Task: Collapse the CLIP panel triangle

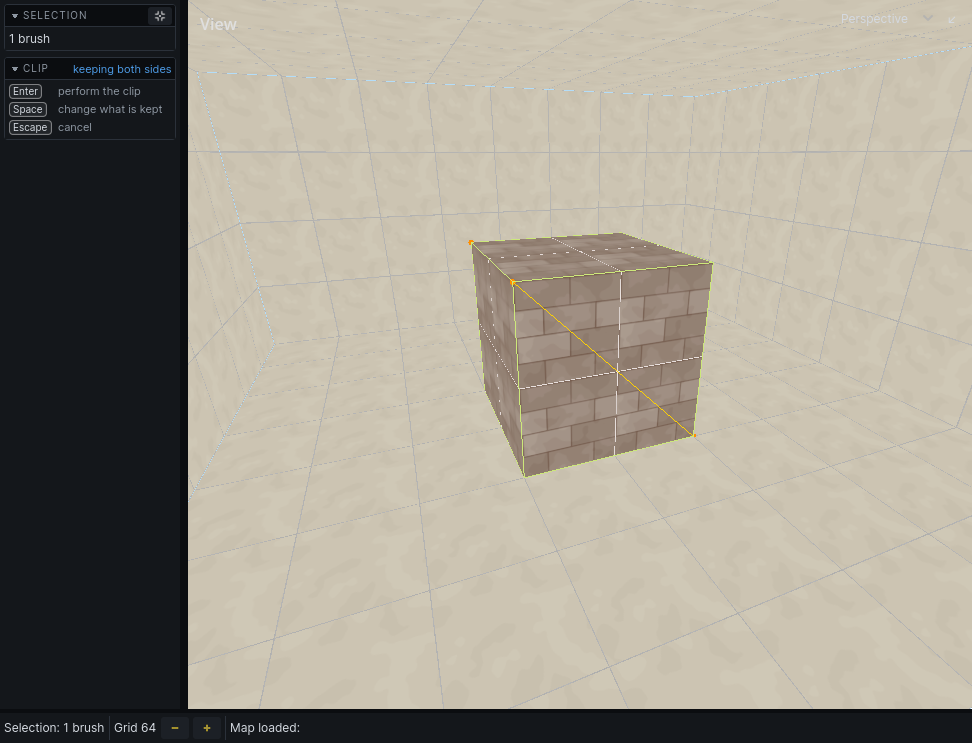Action: (x=15, y=69)
